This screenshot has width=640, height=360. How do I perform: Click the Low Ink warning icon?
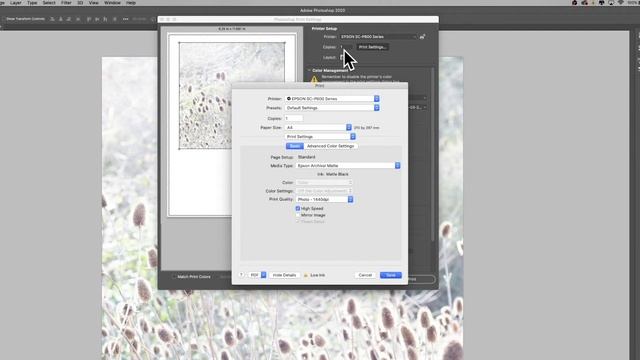[x=306, y=275]
